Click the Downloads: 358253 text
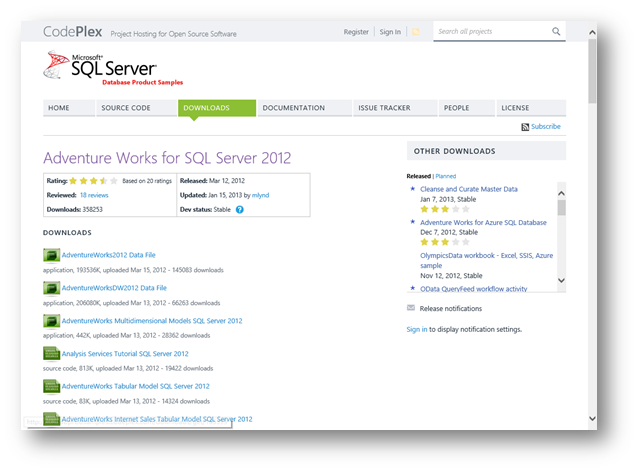Viewport: 639px width, 472px height. (75, 210)
